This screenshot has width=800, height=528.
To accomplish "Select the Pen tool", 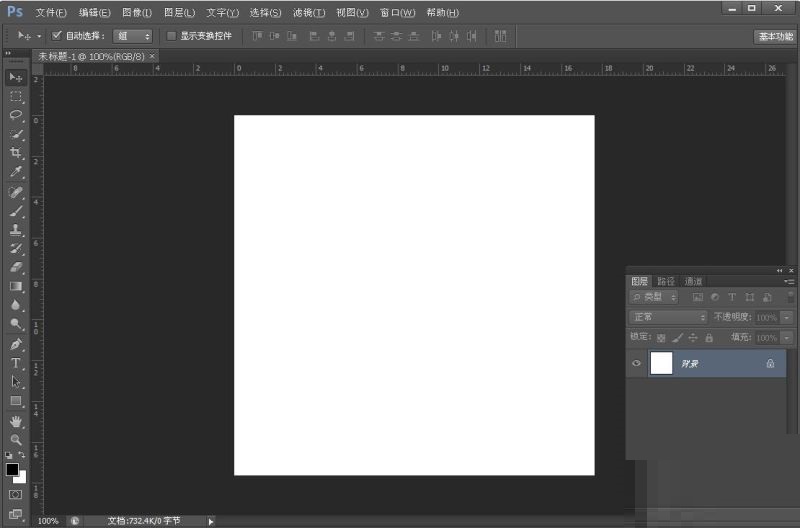I will [x=16, y=344].
